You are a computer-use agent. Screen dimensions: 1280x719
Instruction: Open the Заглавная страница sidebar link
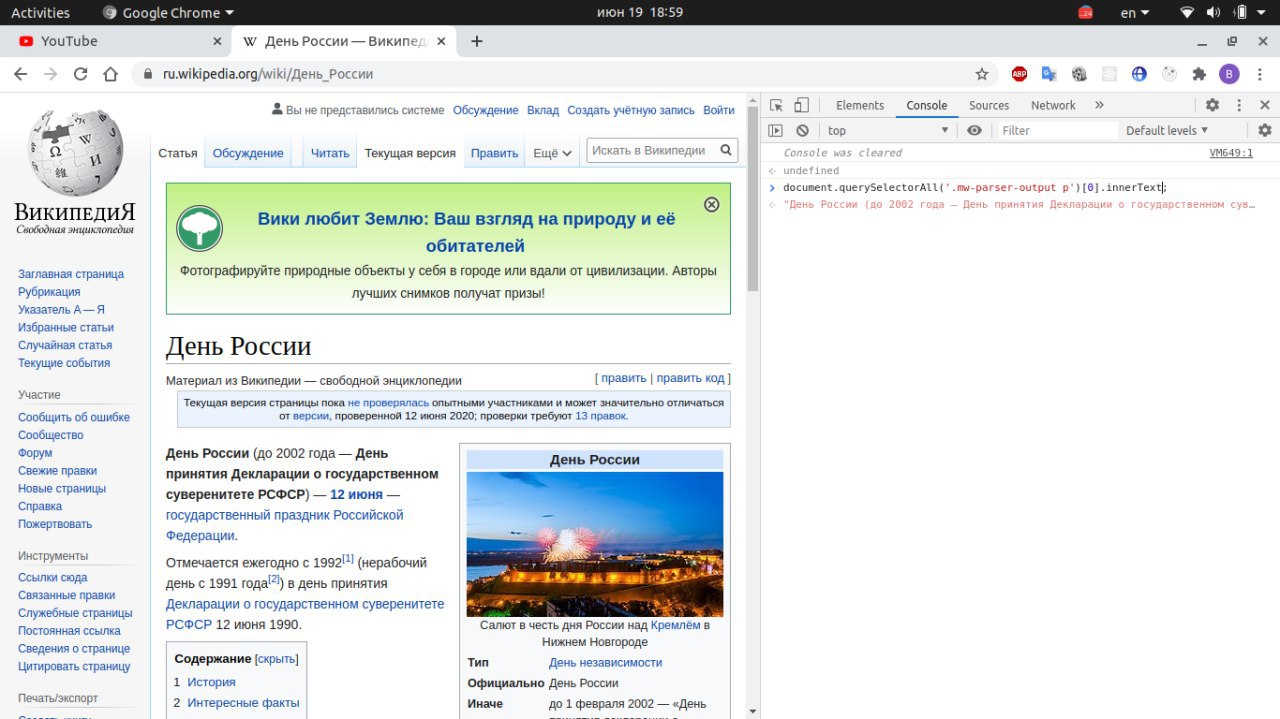click(x=71, y=274)
